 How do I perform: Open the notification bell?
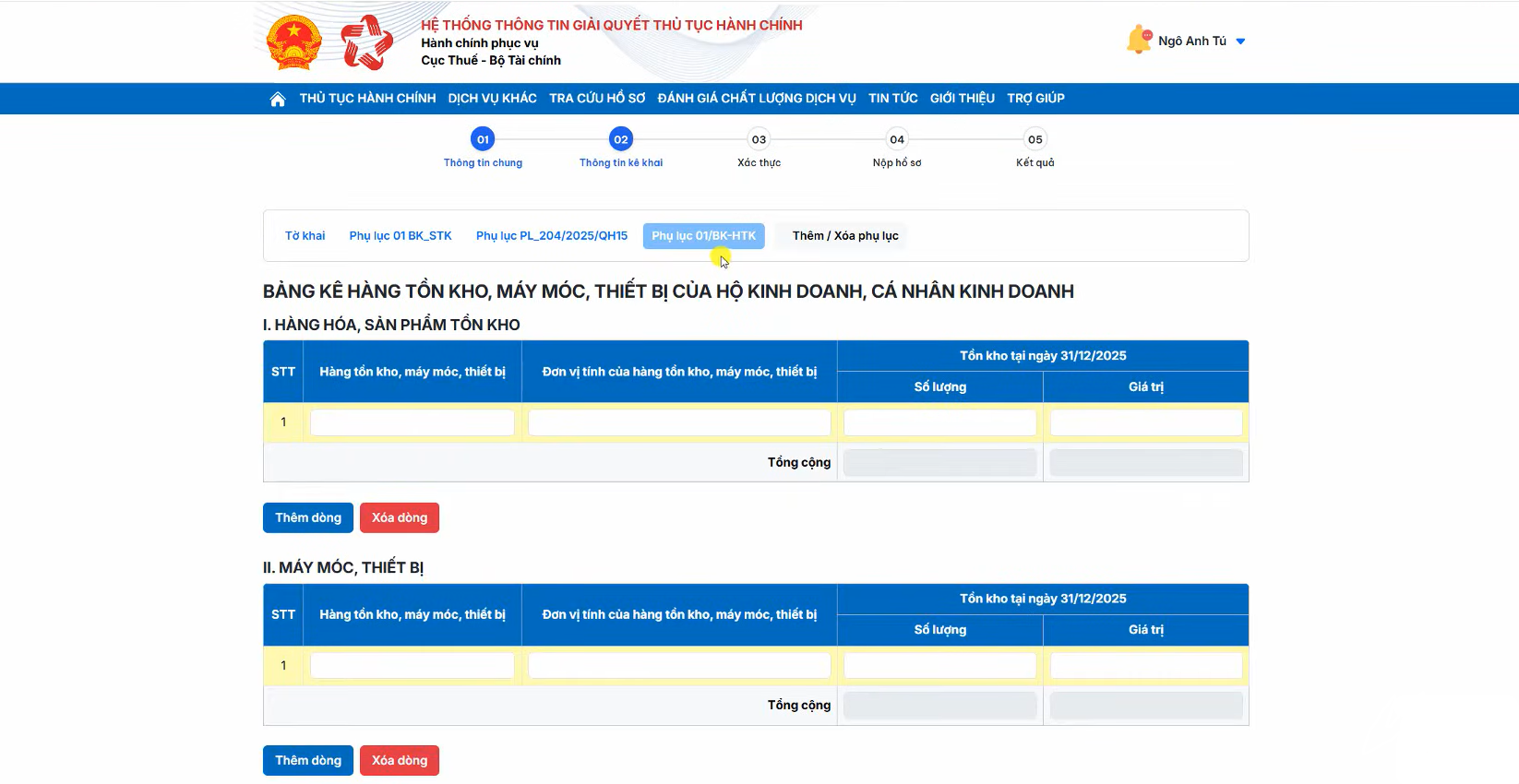click(1139, 40)
